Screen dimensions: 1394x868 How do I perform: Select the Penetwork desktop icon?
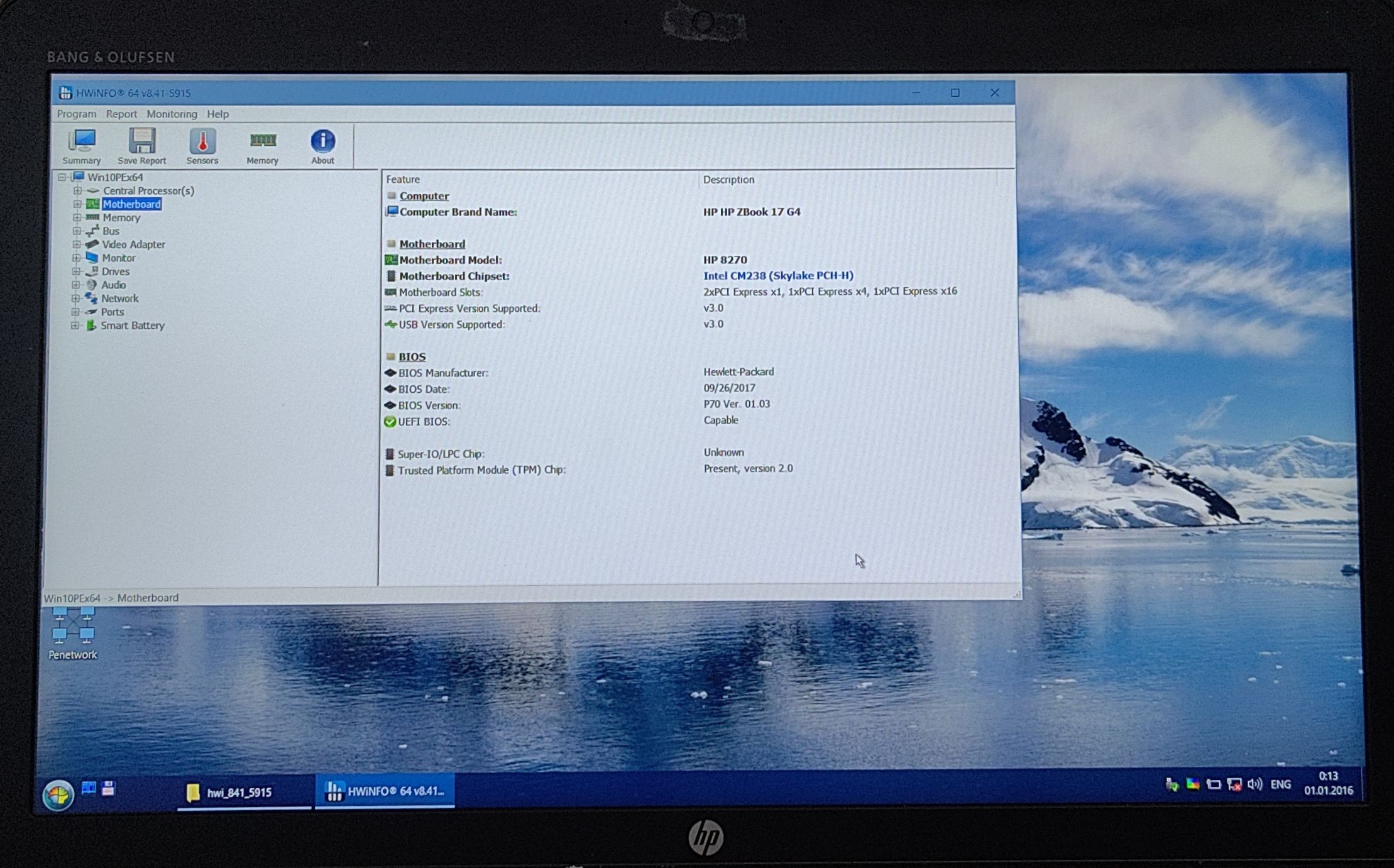tap(73, 633)
